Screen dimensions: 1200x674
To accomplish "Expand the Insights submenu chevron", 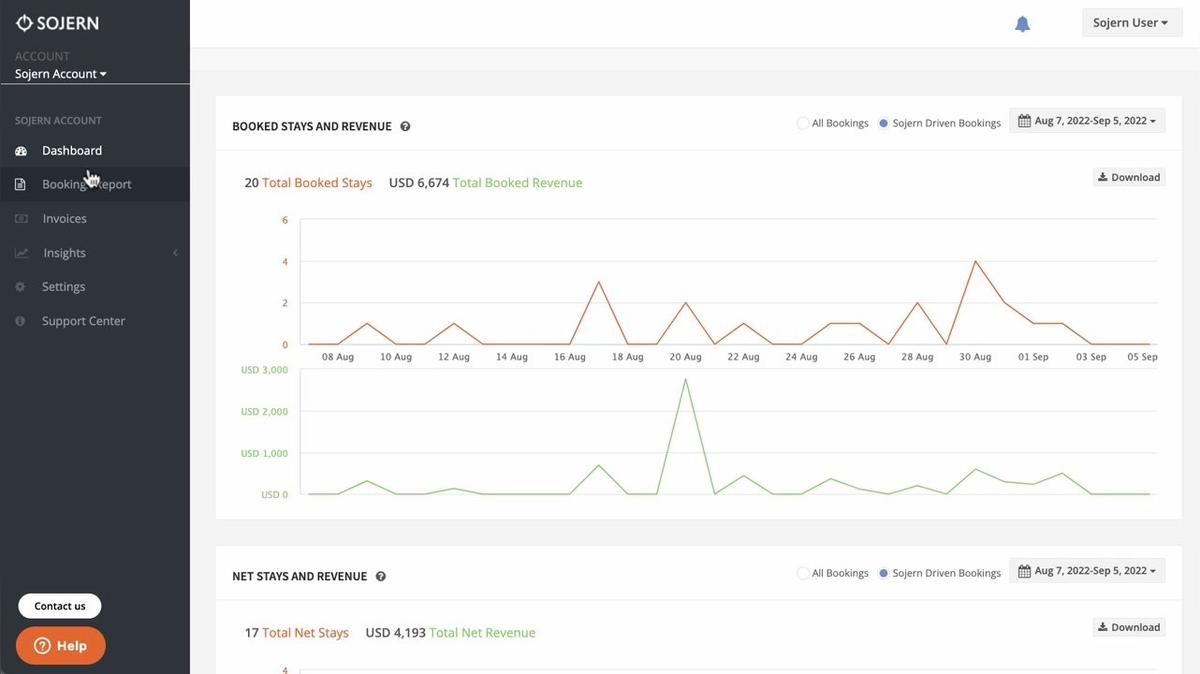I will point(175,253).
